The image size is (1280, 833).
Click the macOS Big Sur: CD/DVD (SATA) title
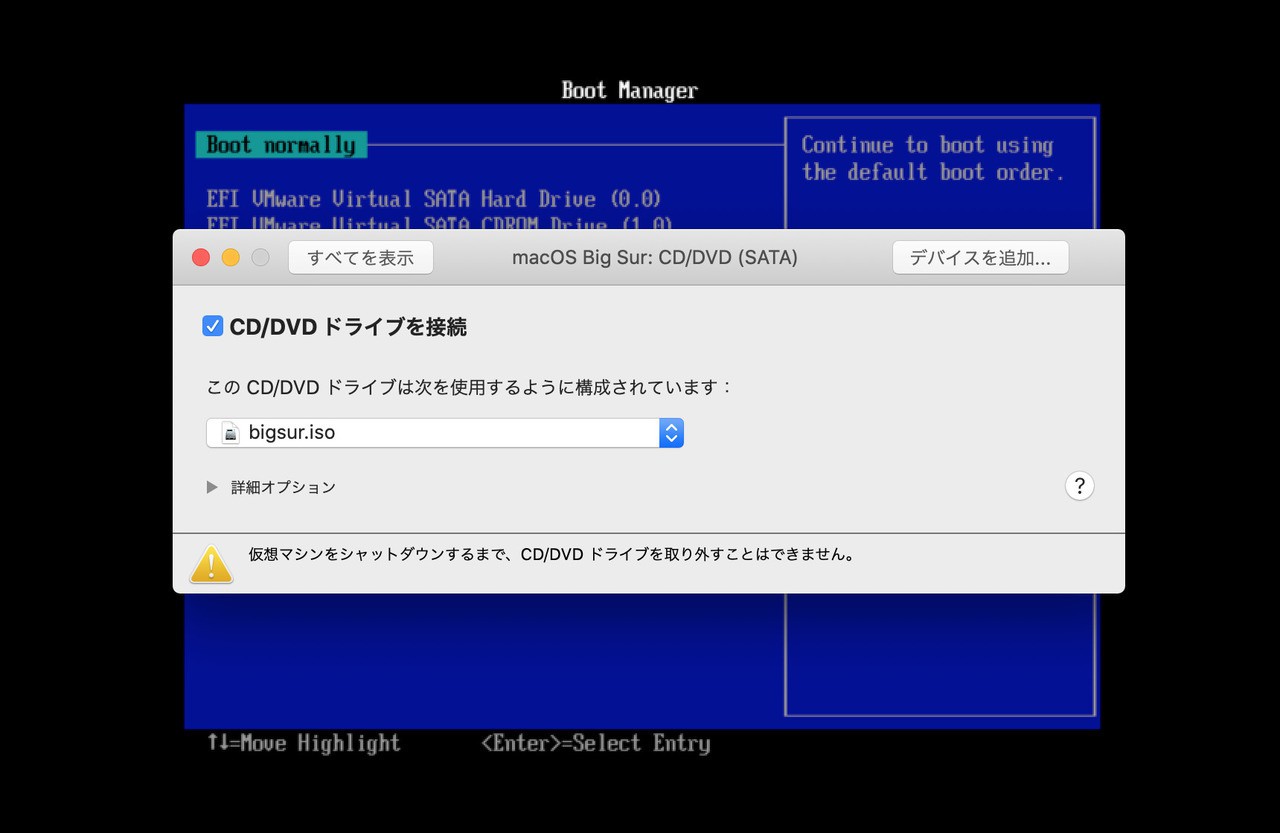click(x=655, y=257)
